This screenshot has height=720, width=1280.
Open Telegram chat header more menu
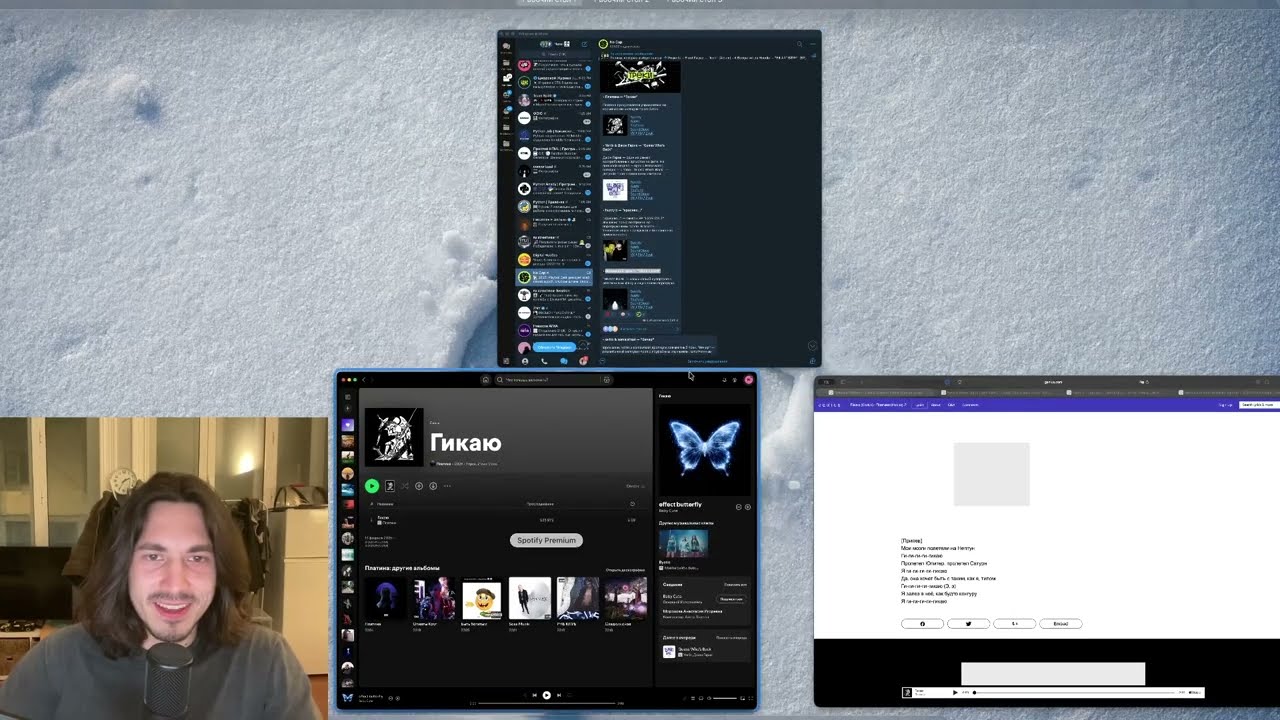click(812, 44)
